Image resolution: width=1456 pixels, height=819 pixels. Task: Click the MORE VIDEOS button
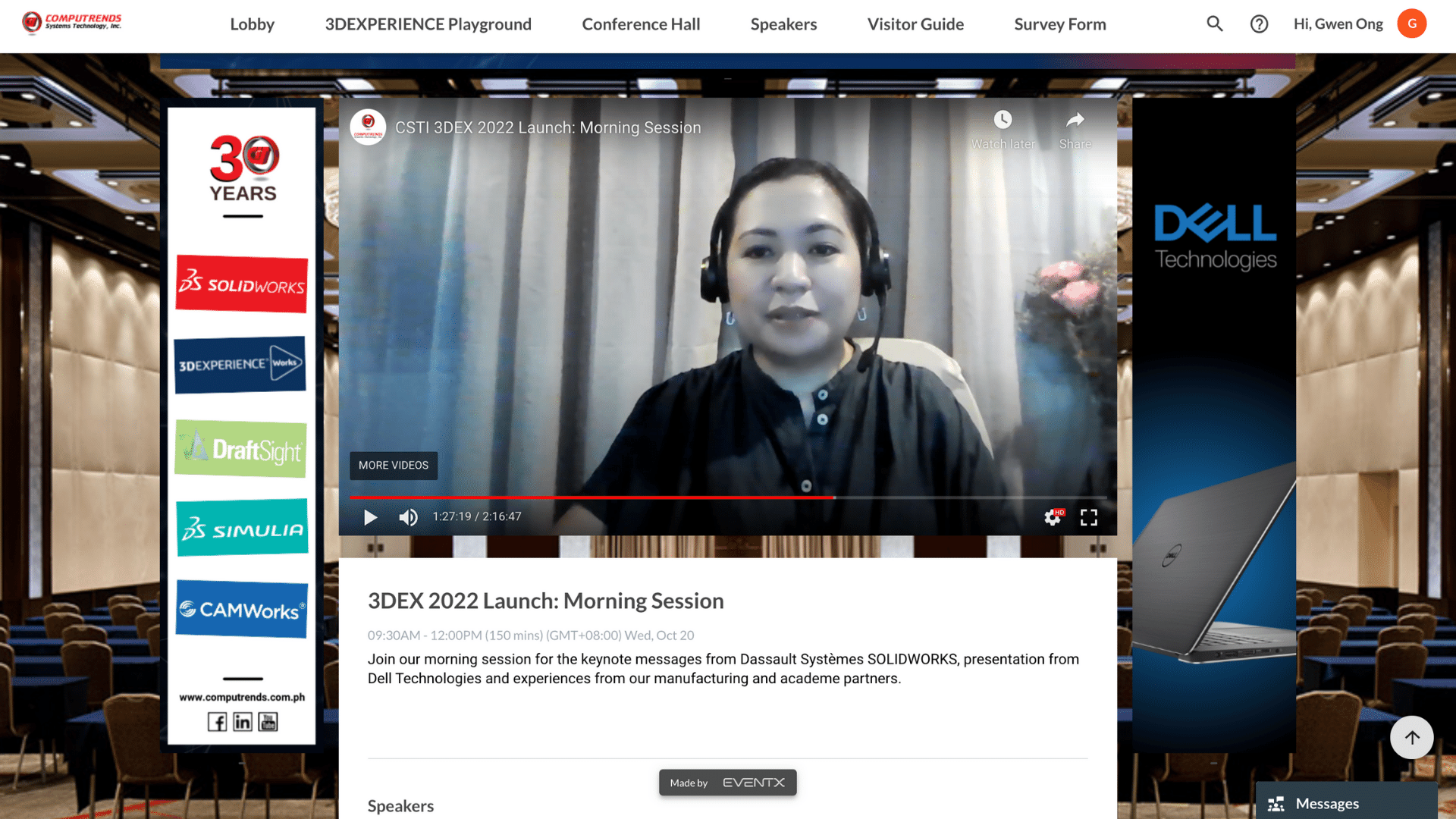pos(393,465)
